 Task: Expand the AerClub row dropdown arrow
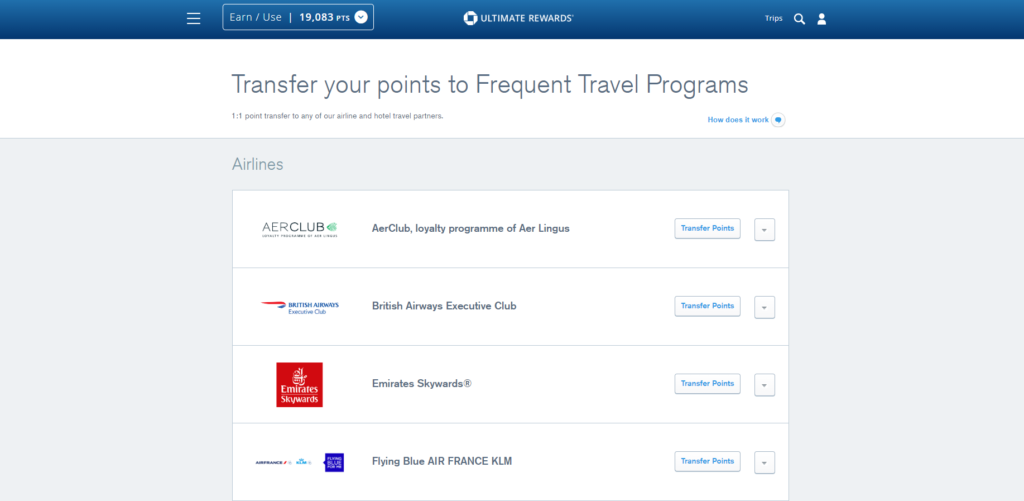(x=764, y=229)
